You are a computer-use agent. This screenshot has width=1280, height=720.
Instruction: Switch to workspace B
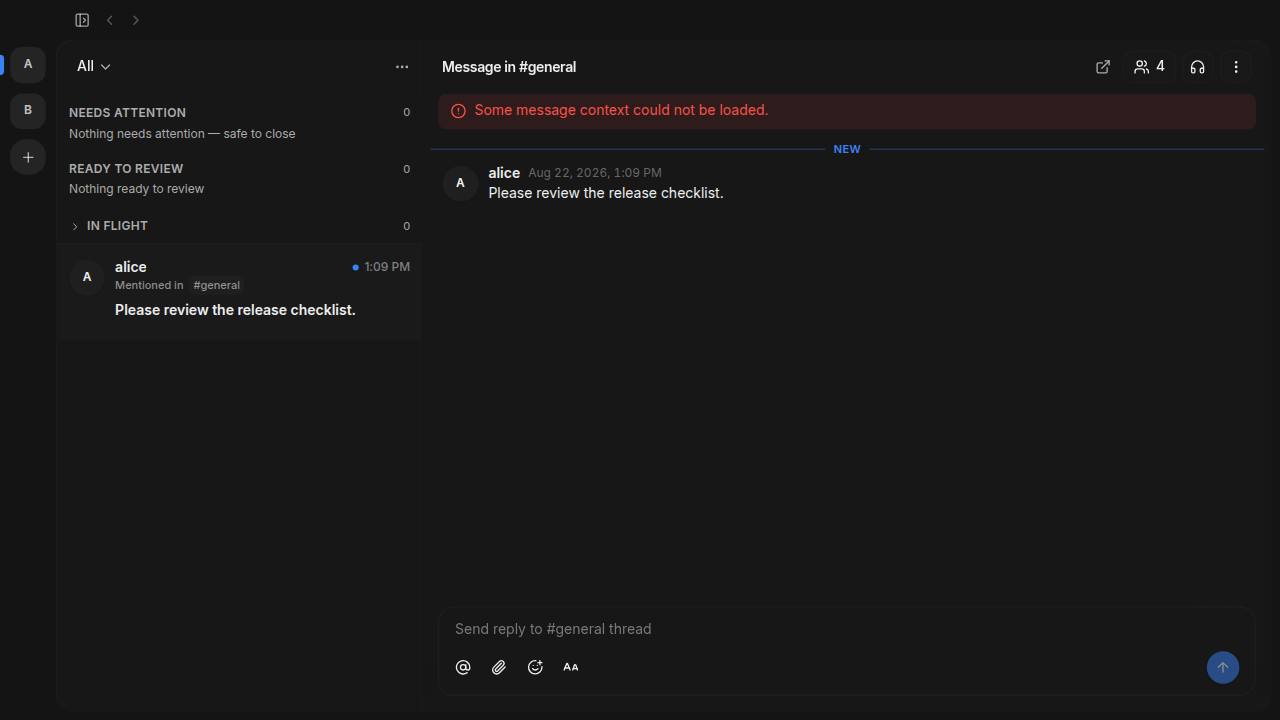click(x=28, y=111)
